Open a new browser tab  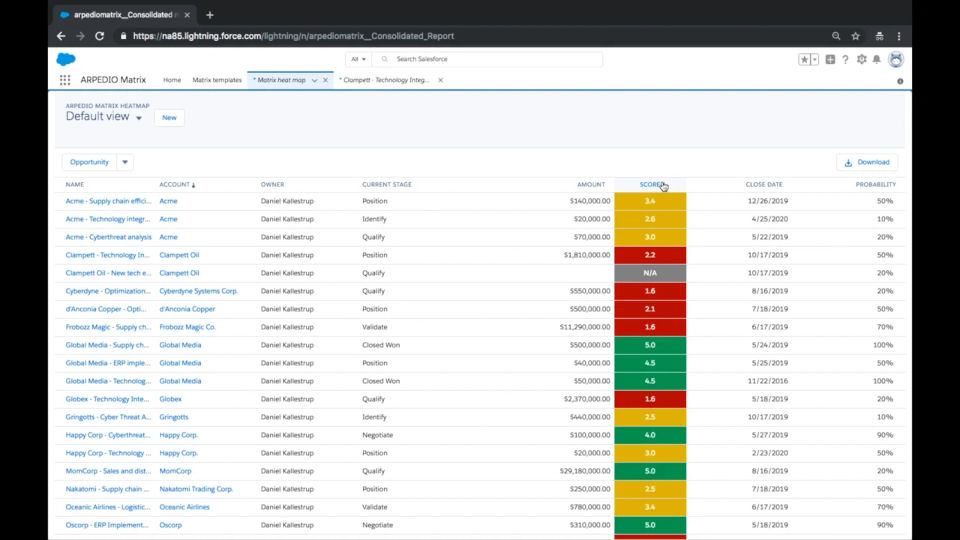click(209, 15)
